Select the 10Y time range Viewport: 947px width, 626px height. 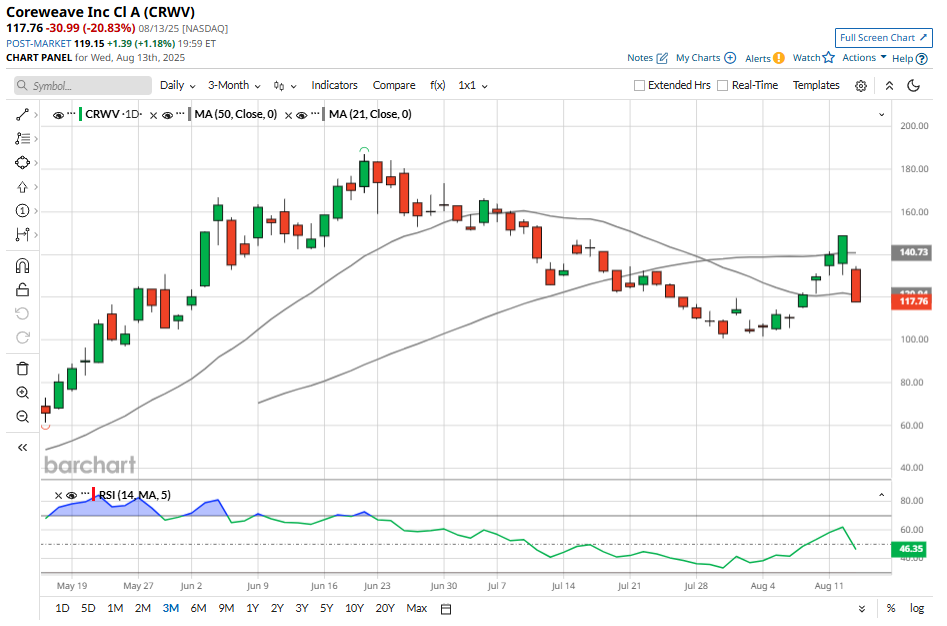click(x=354, y=608)
